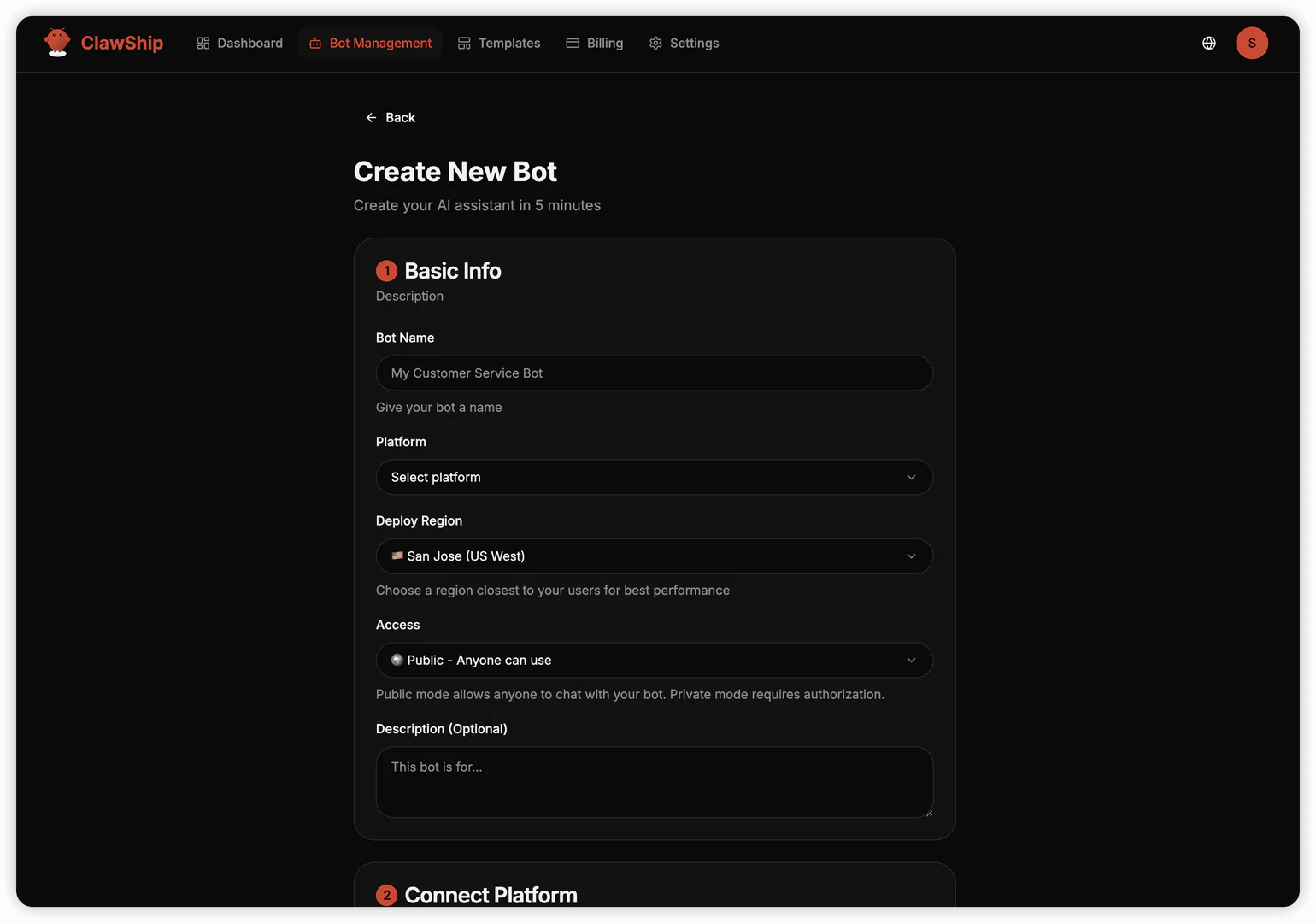Expand the Access dropdown chevron
Image resolution: width=1316 pixels, height=923 pixels.
(x=911, y=660)
